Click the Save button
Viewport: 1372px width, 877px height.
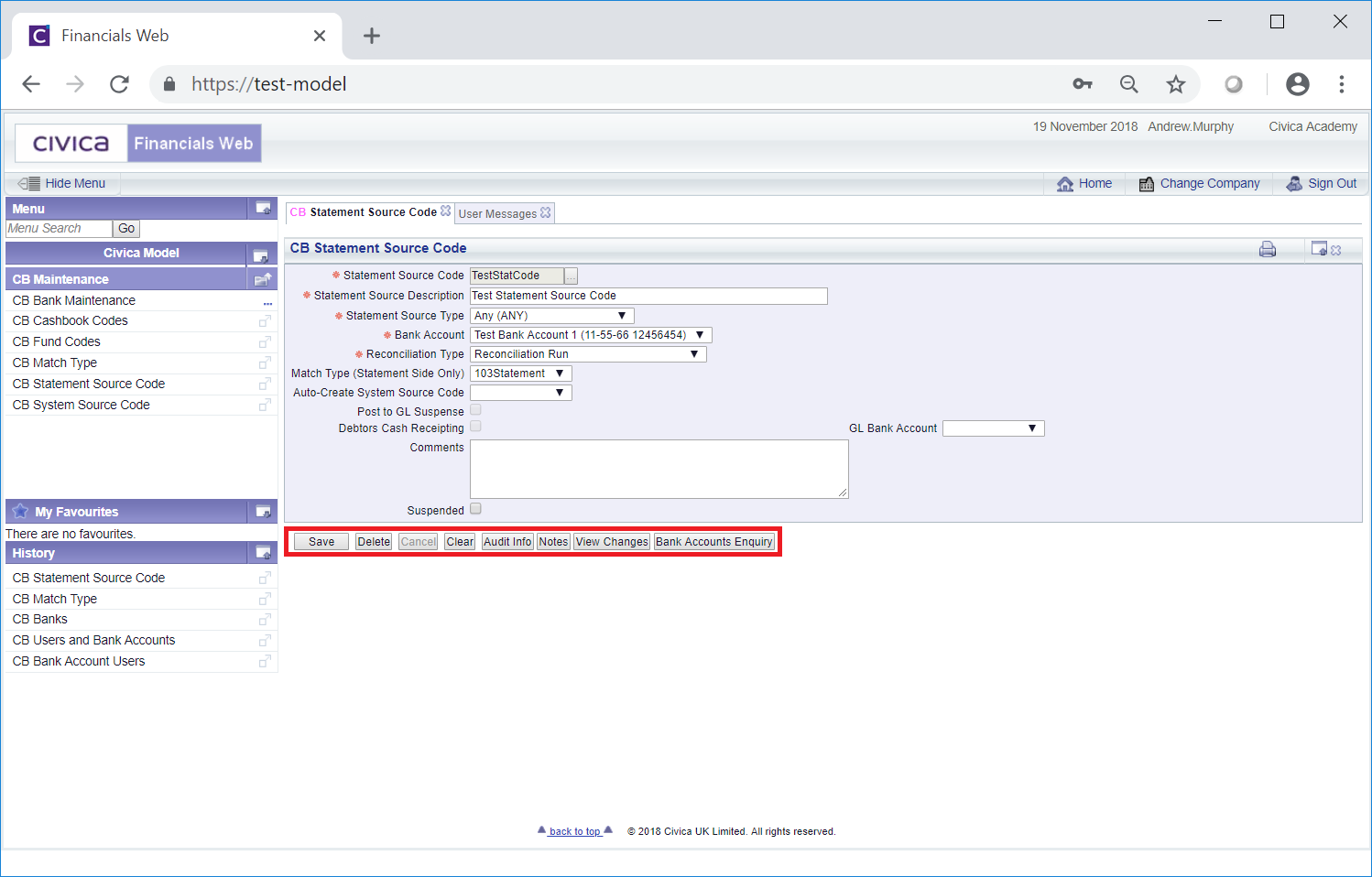click(321, 542)
